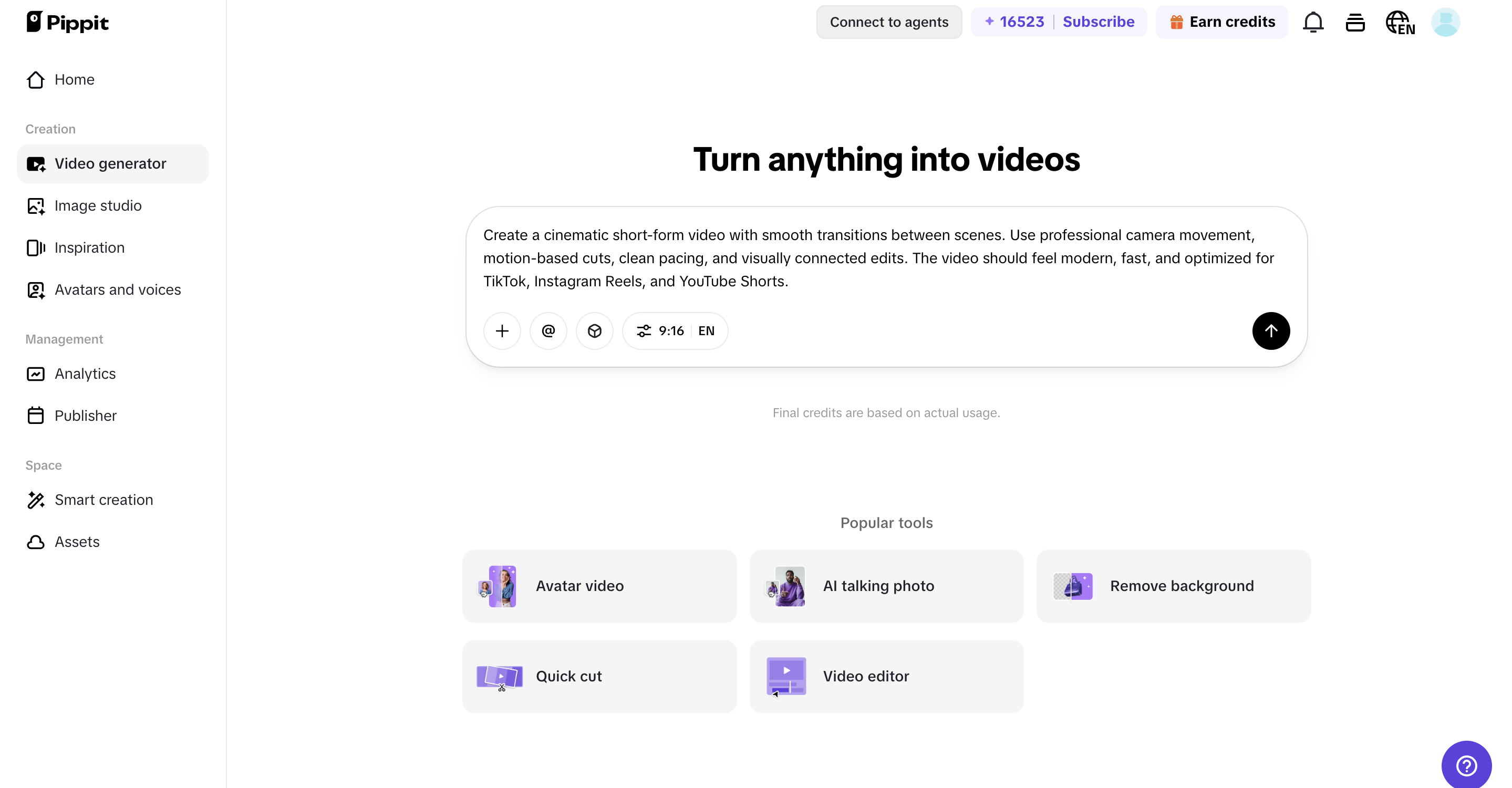Click the Avatar video thumbnail image
Screen dimensions: 1512x788
498,586
